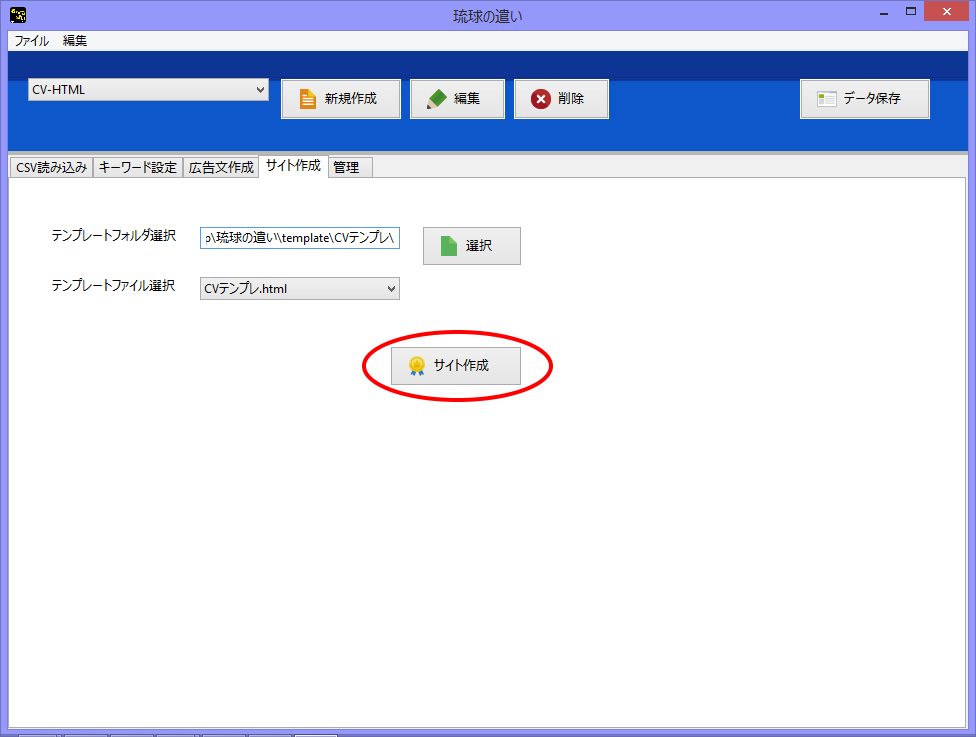976x737 pixels.
Task: Expand the CVテンプレ.html template file dropdown
Action: pyautogui.click(x=299, y=289)
